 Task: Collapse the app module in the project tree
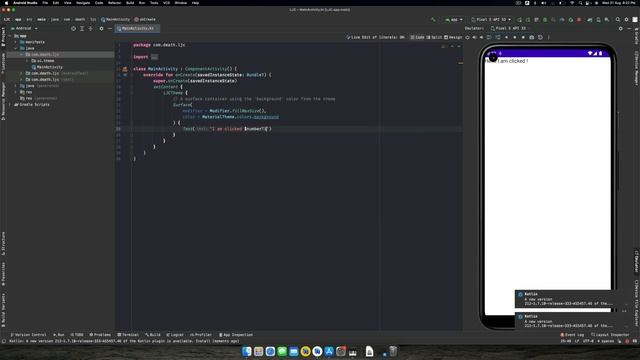[10, 36]
